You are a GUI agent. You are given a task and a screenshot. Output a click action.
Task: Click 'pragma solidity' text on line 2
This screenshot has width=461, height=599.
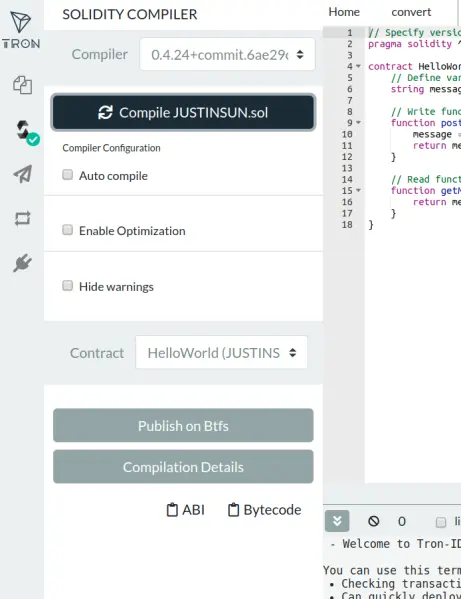[410, 44]
